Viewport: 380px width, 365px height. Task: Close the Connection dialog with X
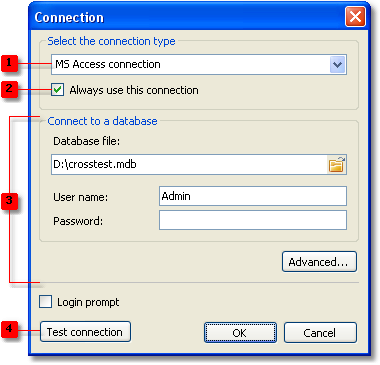point(355,16)
